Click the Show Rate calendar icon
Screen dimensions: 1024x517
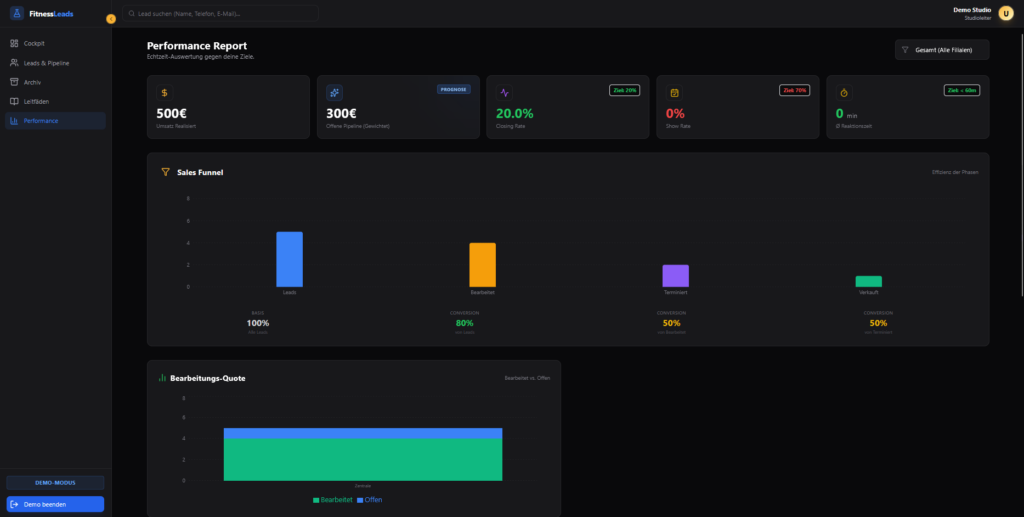(x=674, y=92)
